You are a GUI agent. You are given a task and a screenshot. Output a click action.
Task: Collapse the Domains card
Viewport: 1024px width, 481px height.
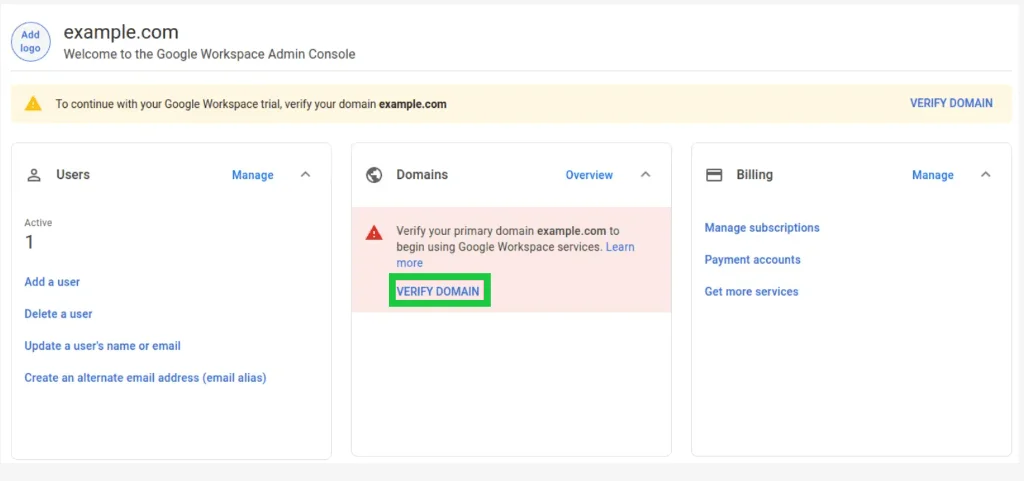click(645, 175)
